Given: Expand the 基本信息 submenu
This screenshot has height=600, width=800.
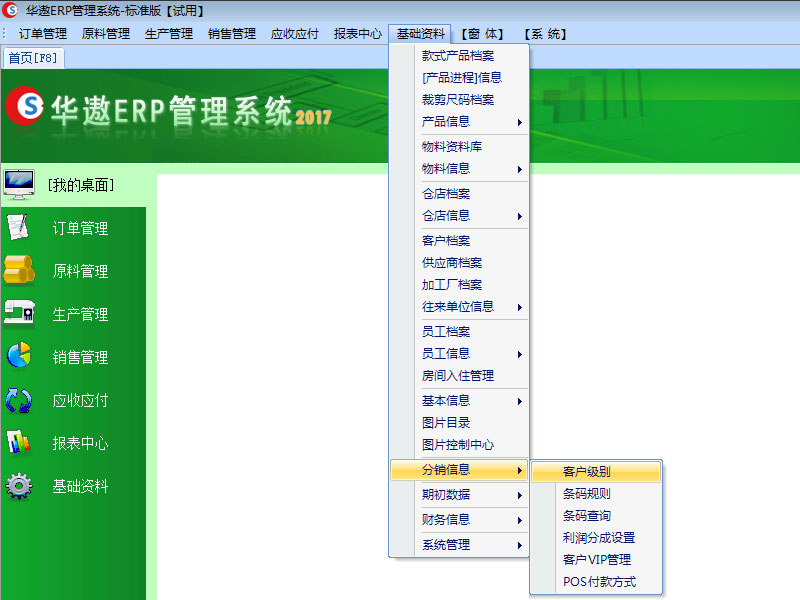Looking at the screenshot, I should pos(459,401).
